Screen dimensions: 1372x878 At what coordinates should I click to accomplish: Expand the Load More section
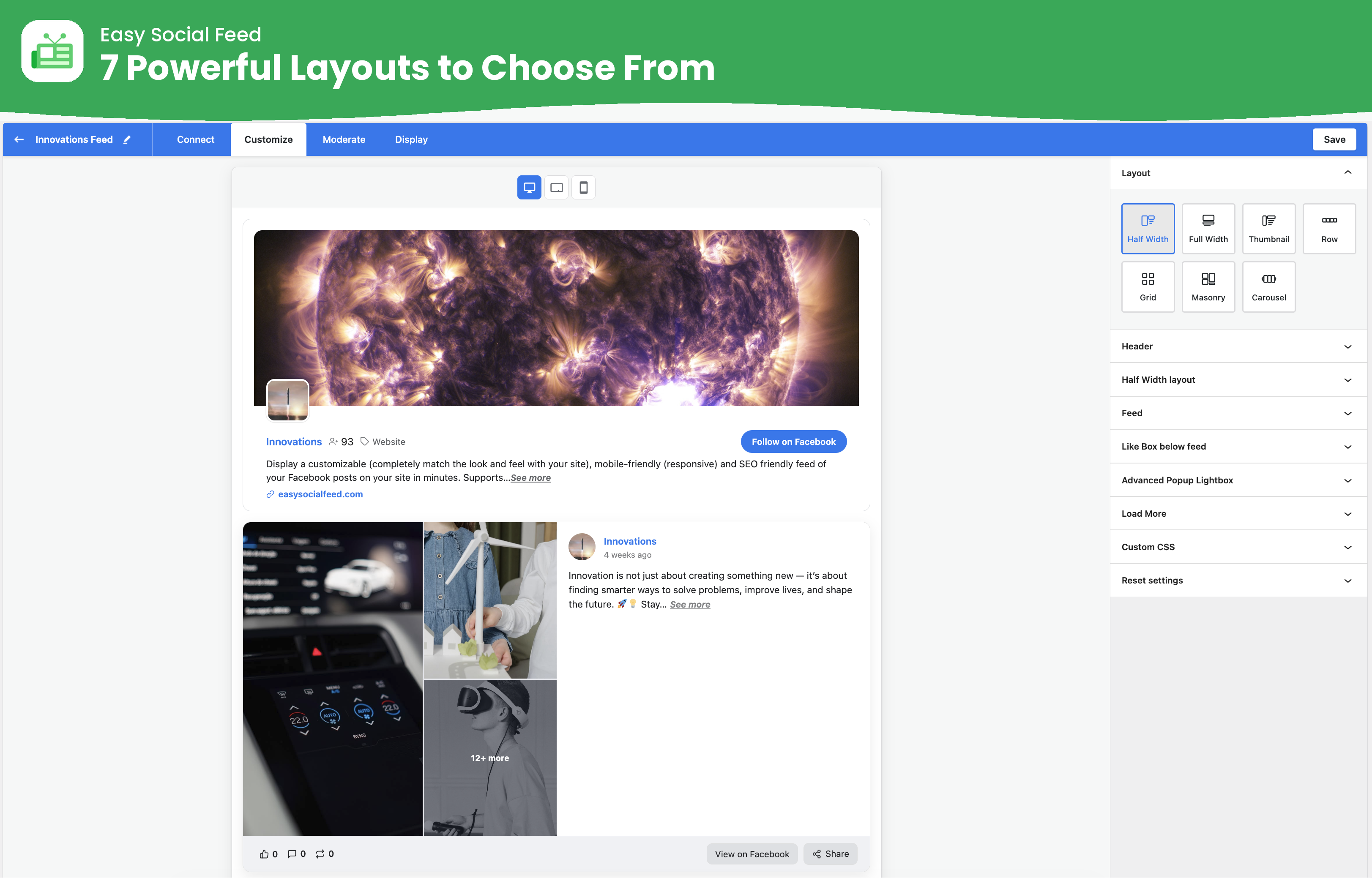[x=1238, y=513]
